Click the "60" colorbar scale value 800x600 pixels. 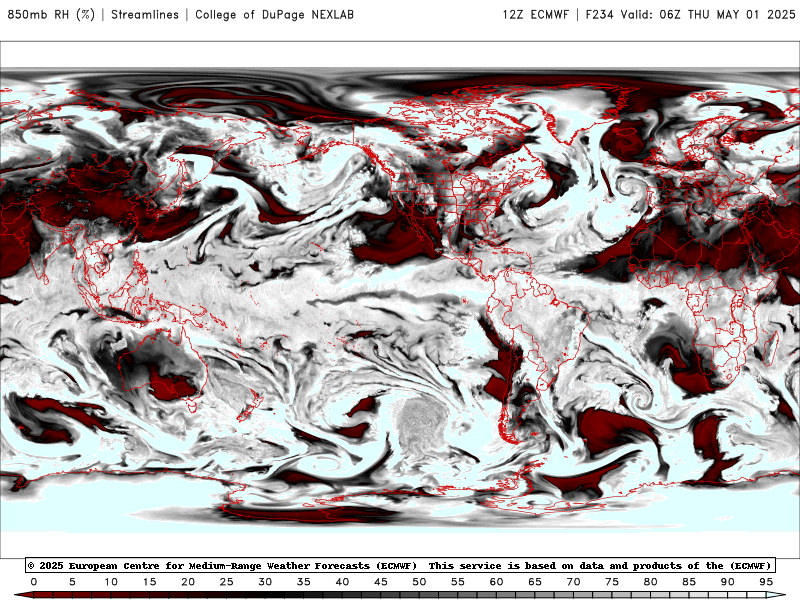tap(496, 582)
